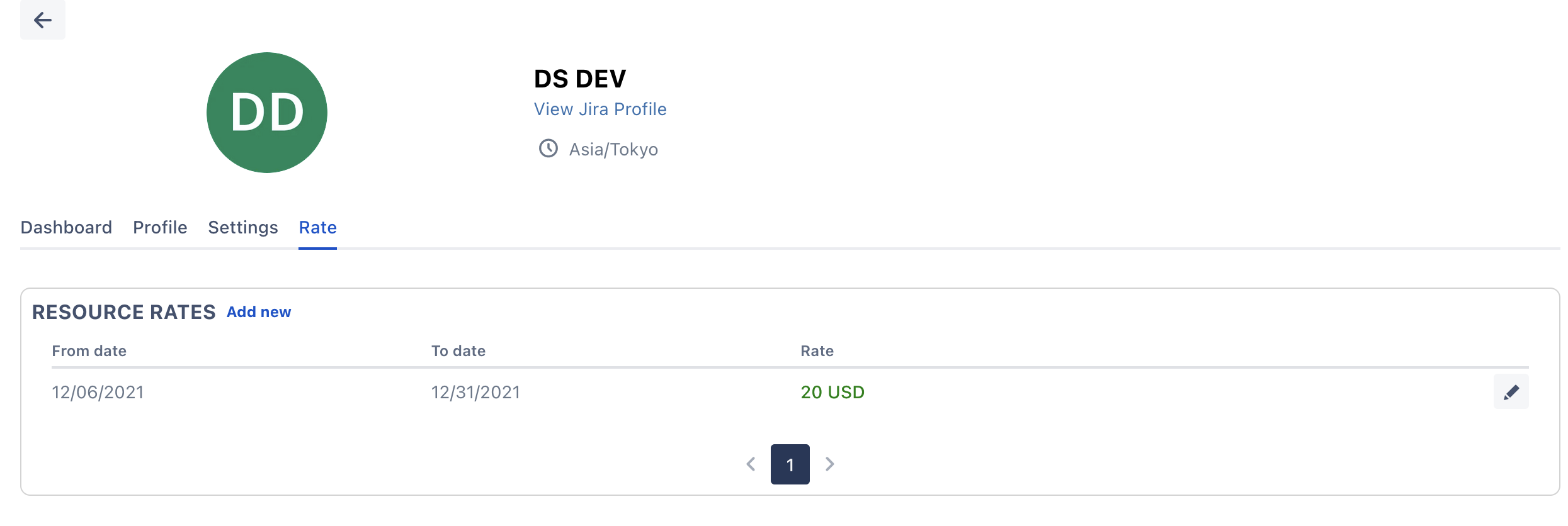
Task: Click the green DD avatar
Action: click(267, 113)
